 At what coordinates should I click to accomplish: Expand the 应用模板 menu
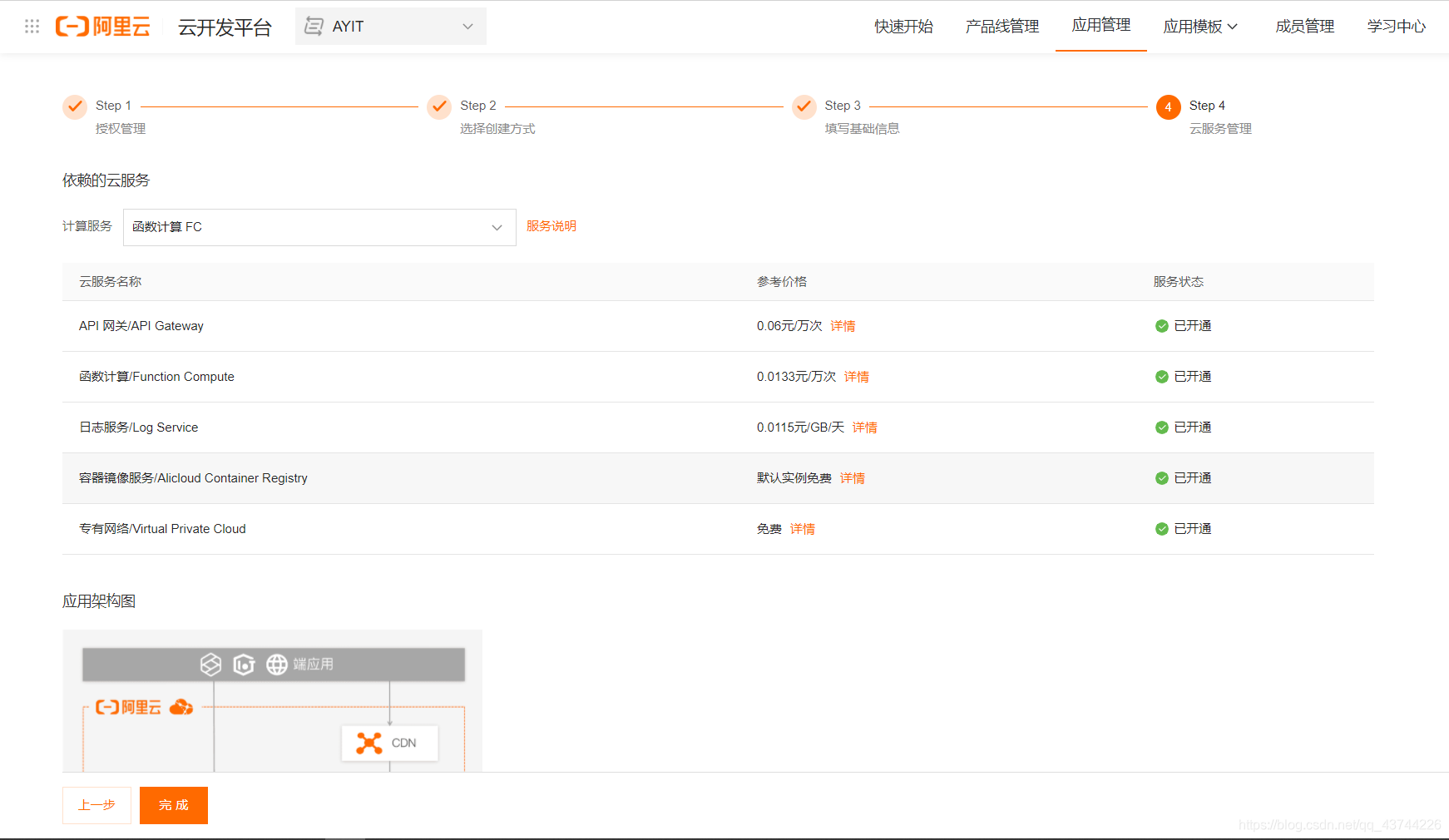(x=1200, y=27)
